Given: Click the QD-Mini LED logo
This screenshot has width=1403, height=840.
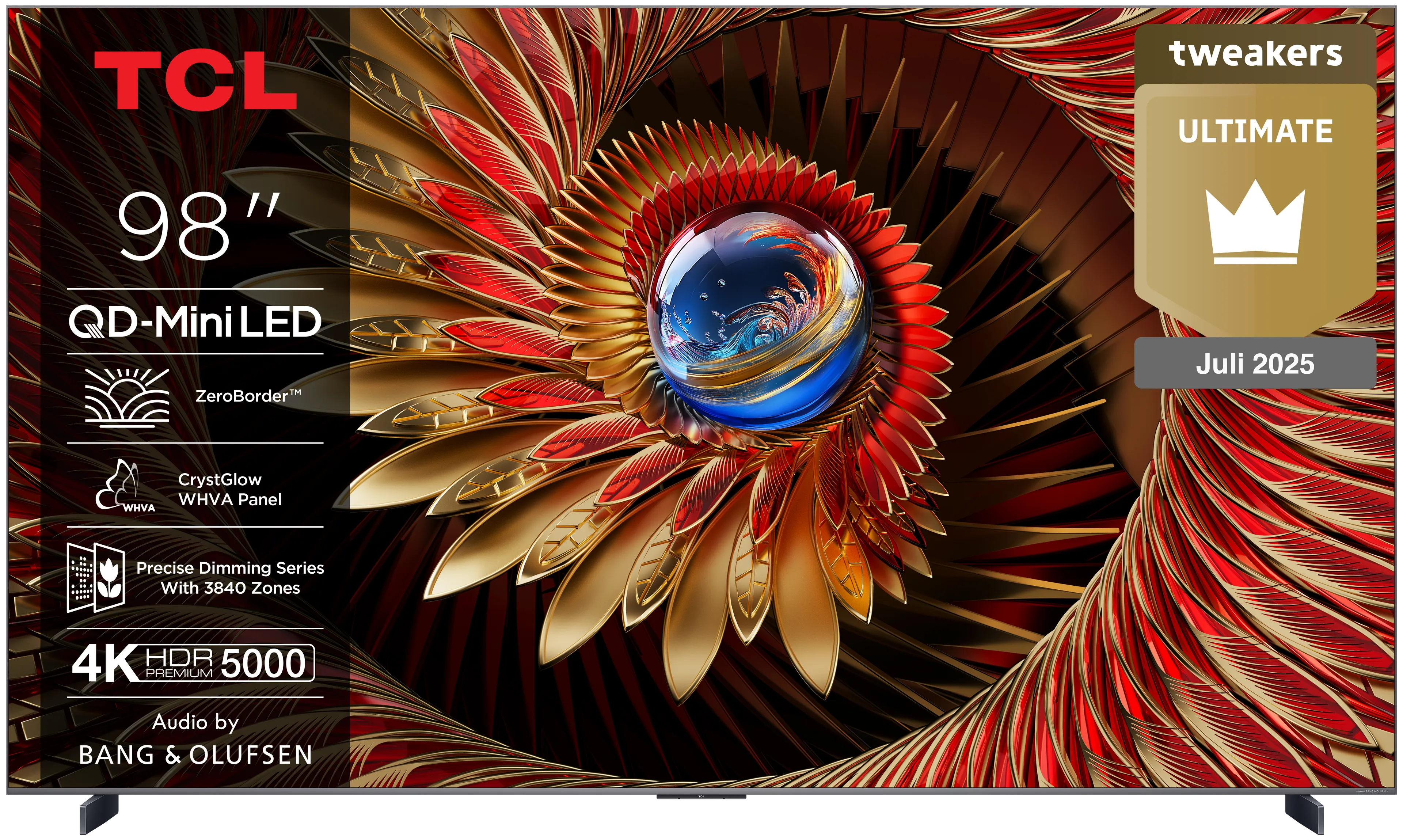Looking at the screenshot, I should tap(195, 322).
